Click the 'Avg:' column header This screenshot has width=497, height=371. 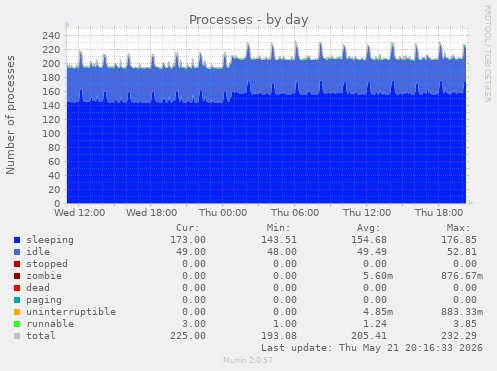(368, 228)
